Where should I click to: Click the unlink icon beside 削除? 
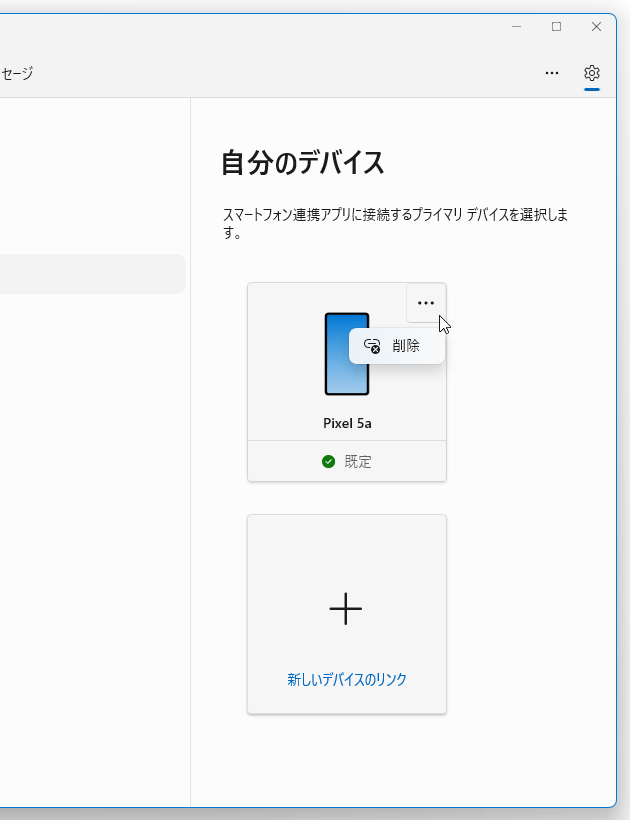point(372,346)
